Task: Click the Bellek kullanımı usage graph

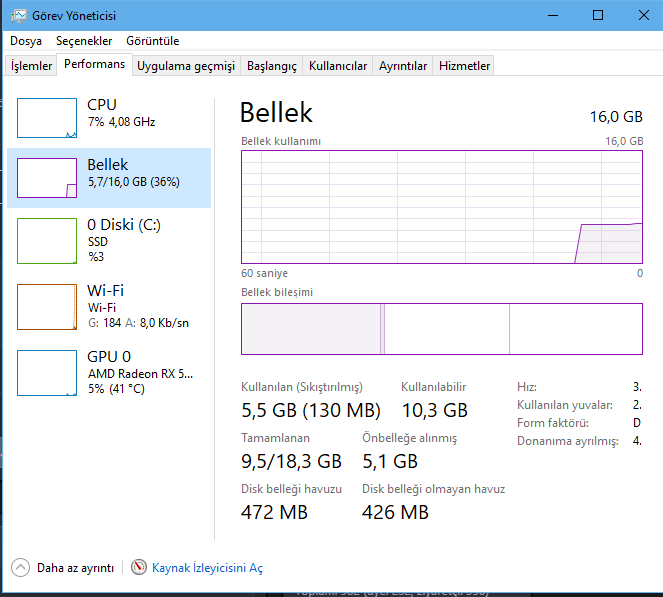Action: point(442,206)
